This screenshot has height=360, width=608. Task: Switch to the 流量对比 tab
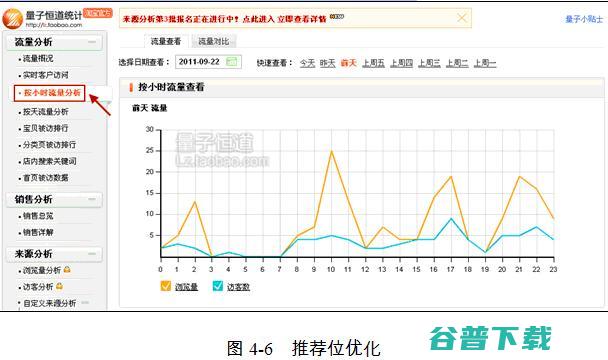[214, 41]
